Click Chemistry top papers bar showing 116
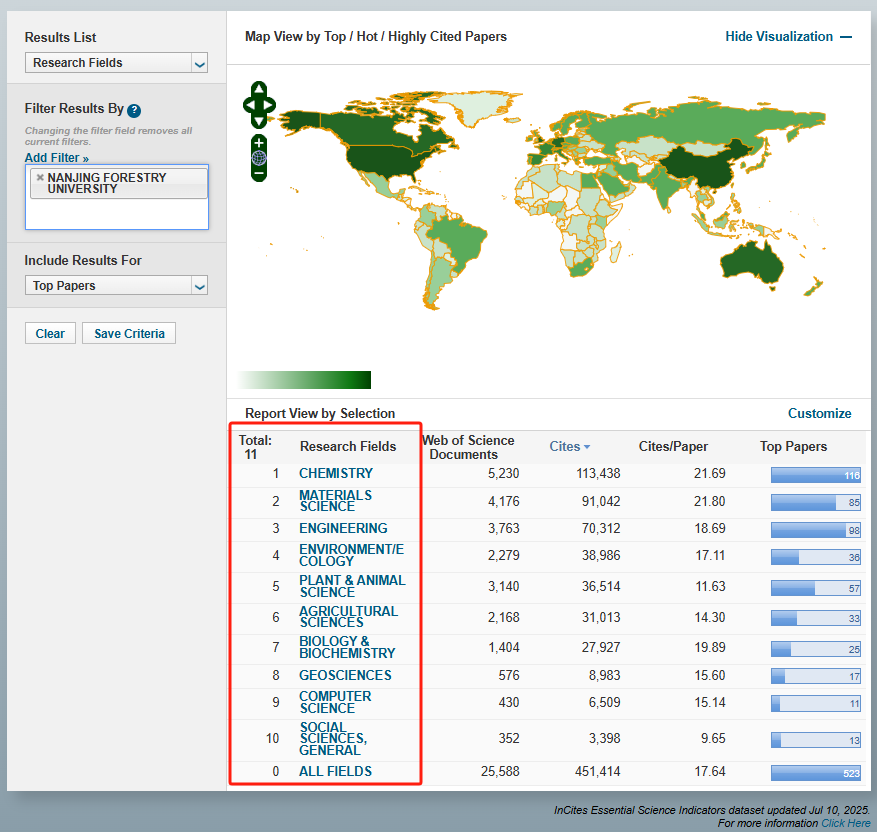Screen dimensions: 877x832 815,475
